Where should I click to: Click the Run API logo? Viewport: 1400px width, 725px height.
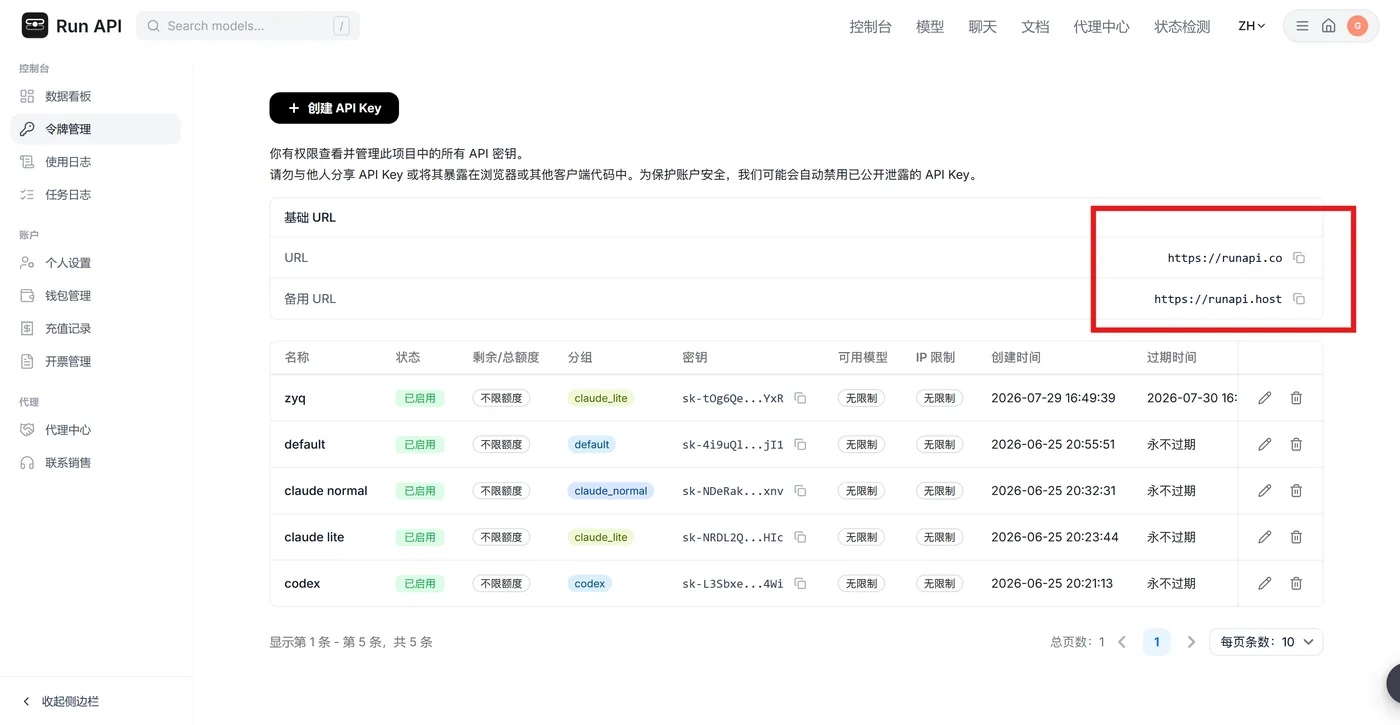72,26
